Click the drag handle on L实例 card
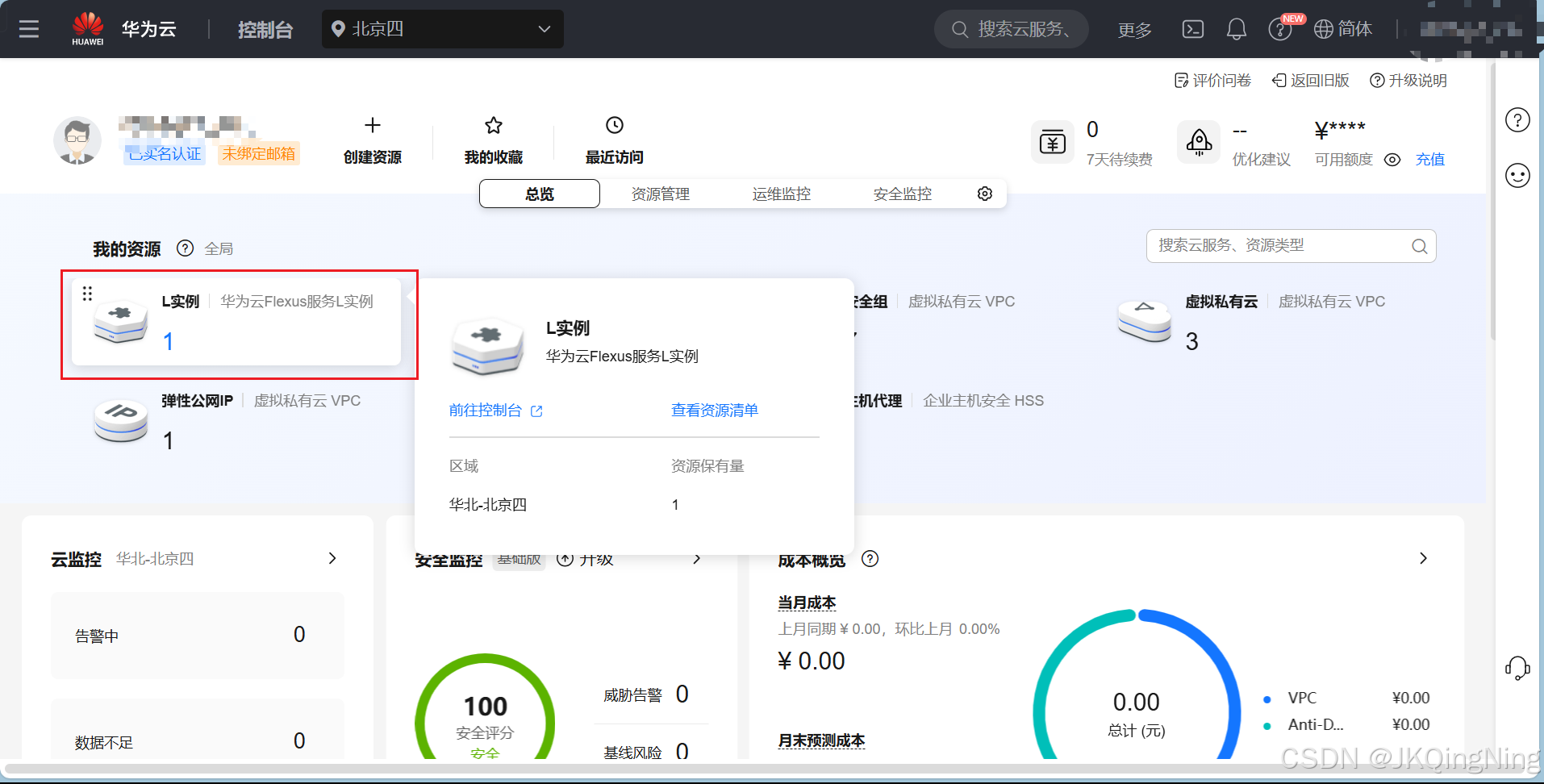Image resolution: width=1544 pixels, height=784 pixels. (87, 294)
